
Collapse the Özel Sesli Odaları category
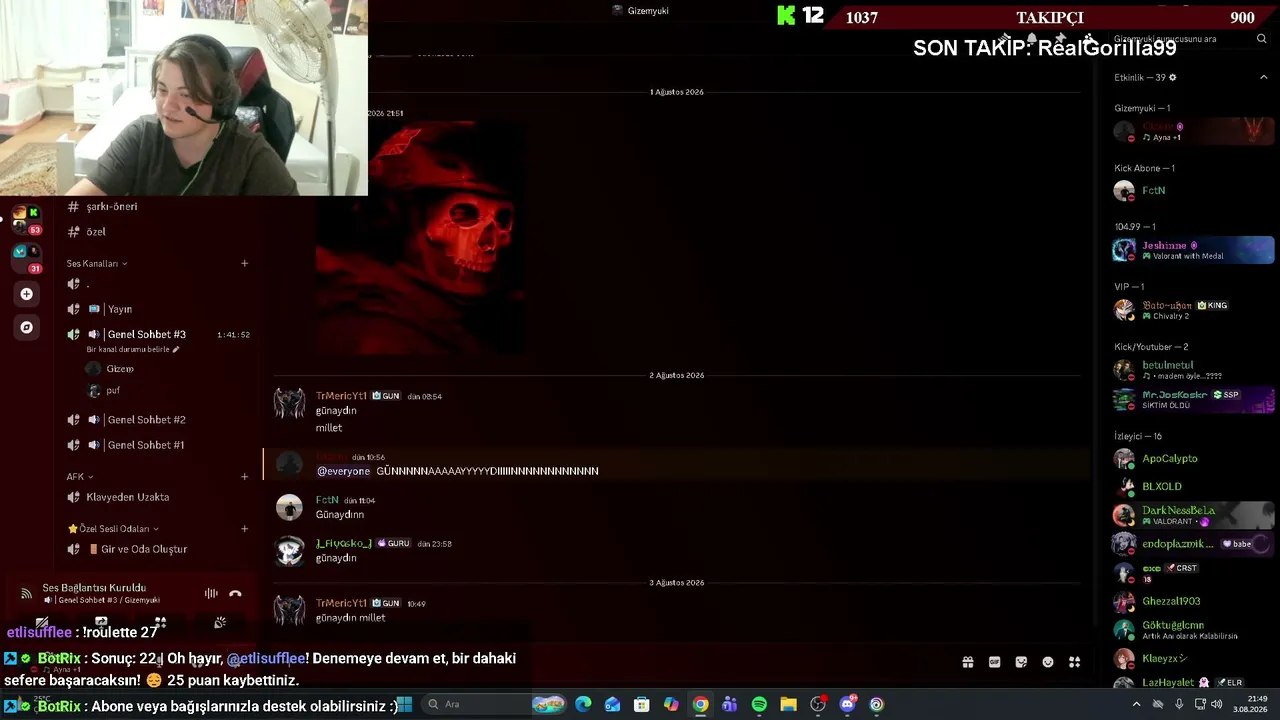[113, 529]
